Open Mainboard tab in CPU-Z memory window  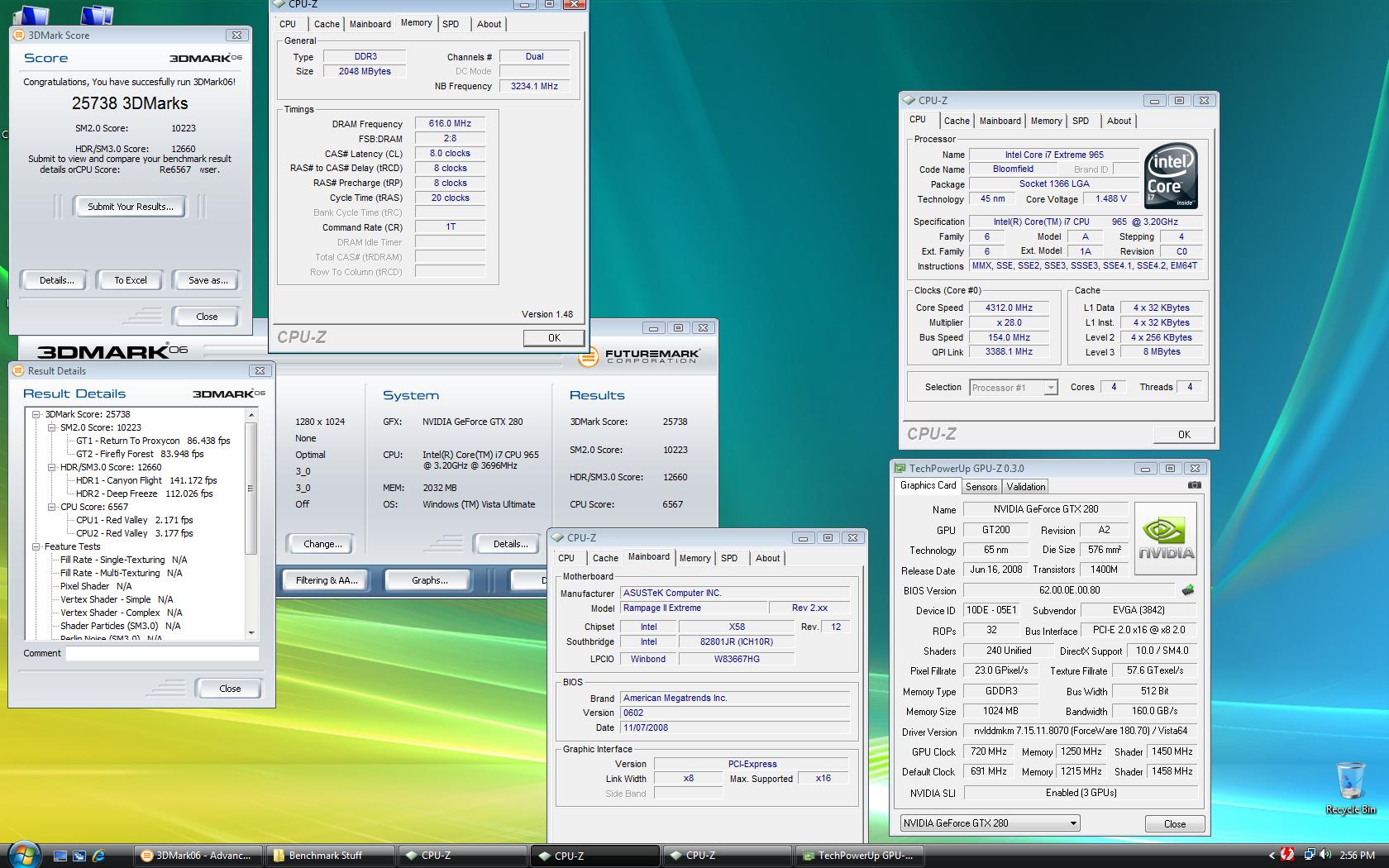pos(370,24)
